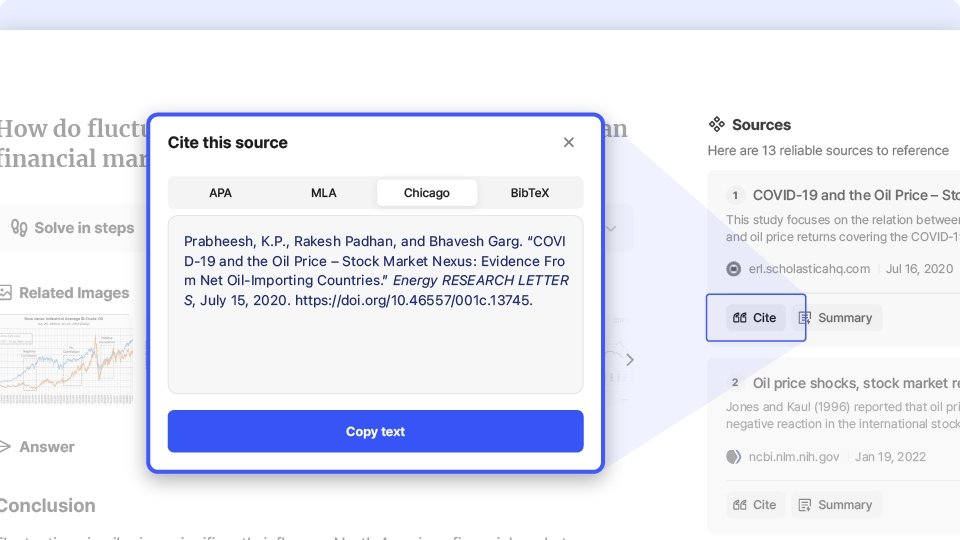Switch to BibTeX citation format
Screen dimensions: 960x540
click(530, 193)
